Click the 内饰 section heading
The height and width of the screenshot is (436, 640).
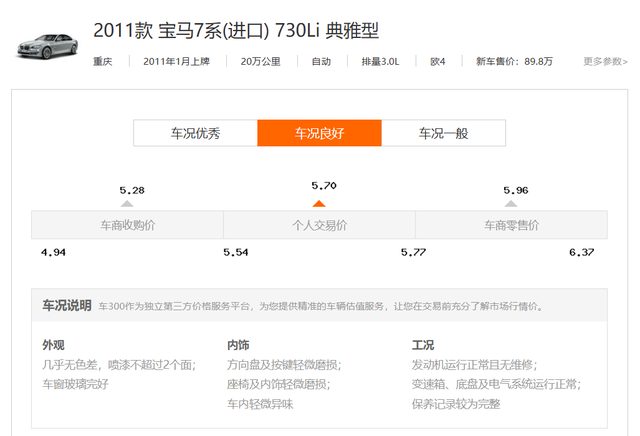click(238, 345)
